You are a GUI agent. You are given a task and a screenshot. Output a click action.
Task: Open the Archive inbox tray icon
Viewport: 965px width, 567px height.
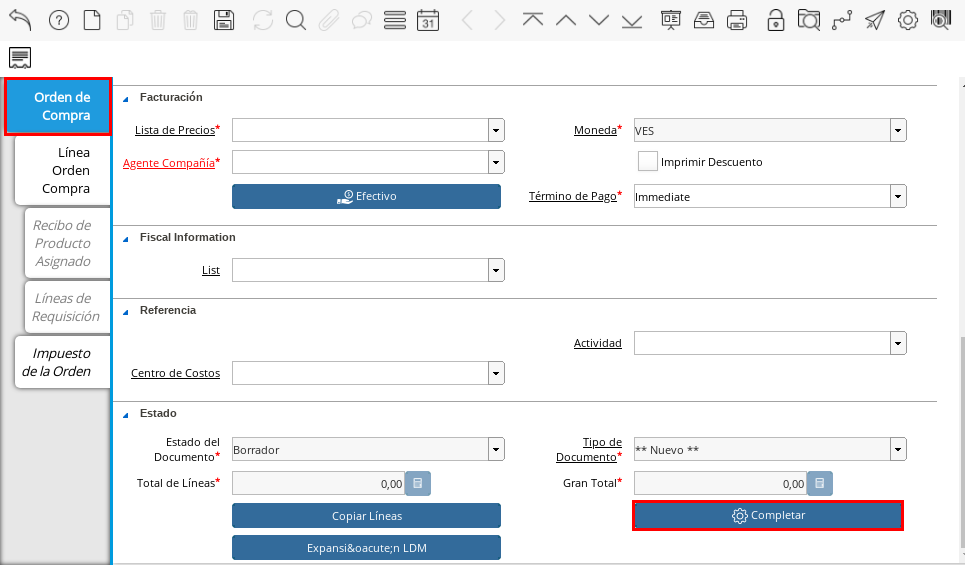click(704, 20)
